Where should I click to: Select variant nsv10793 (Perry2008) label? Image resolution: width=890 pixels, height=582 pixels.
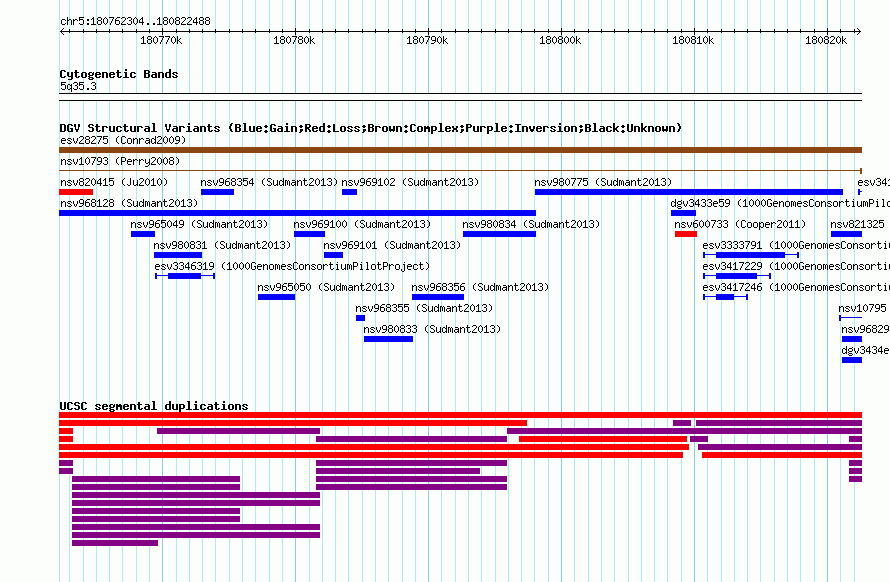click(x=120, y=161)
